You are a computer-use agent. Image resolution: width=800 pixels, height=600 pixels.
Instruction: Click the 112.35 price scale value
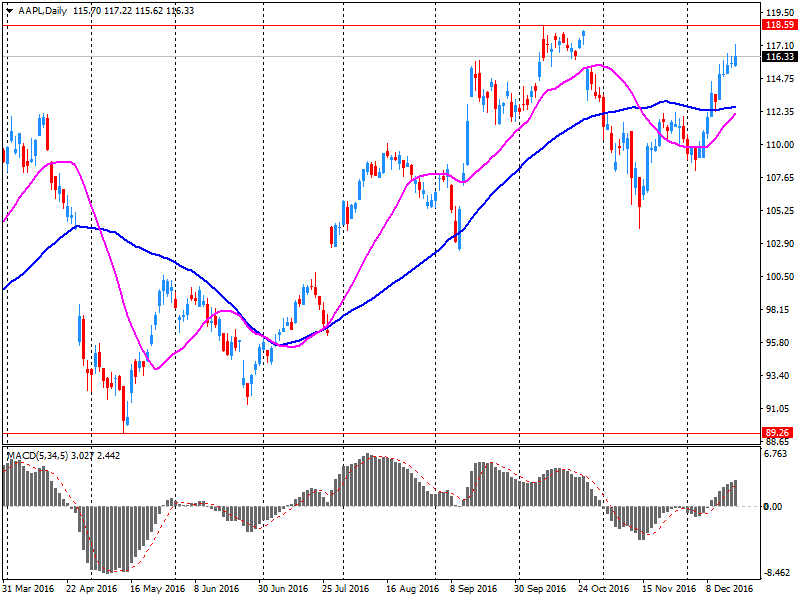pyautogui.click(x=780, y=112)
